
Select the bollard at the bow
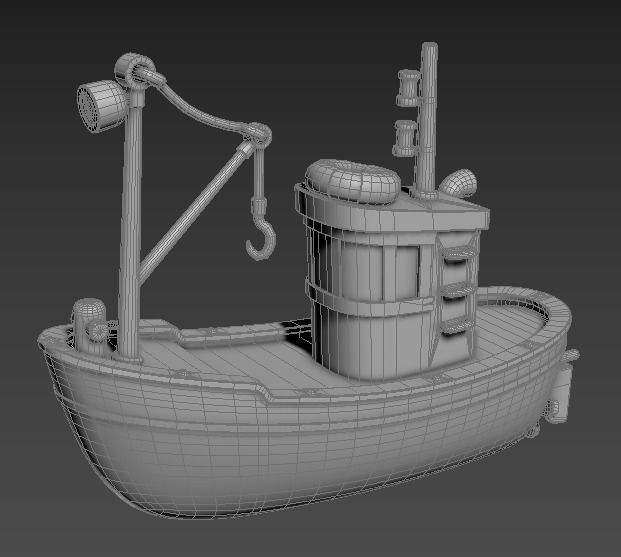click(x=90, y=327)
